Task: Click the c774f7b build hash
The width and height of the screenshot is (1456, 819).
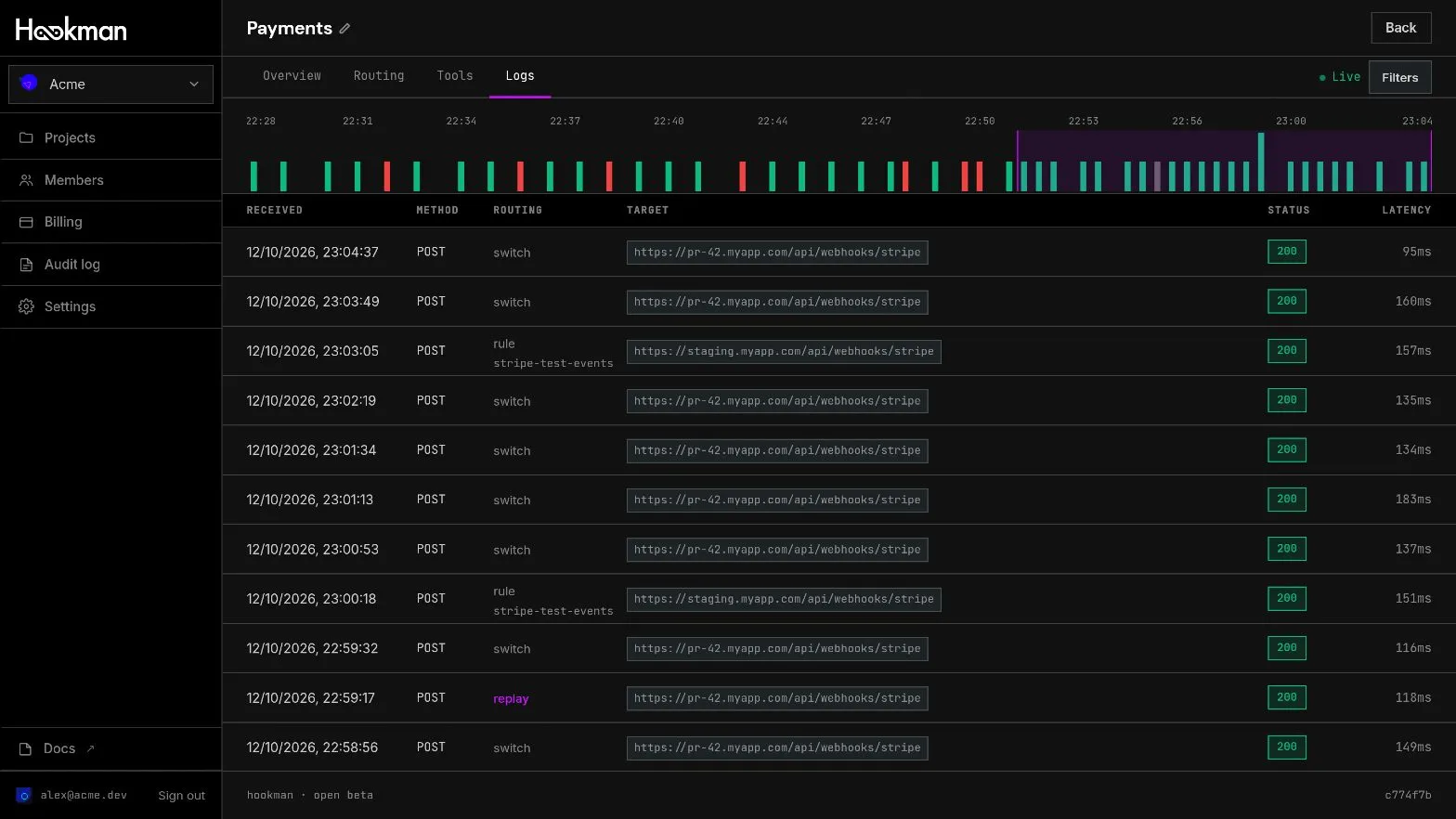Action: (1408, 795)
